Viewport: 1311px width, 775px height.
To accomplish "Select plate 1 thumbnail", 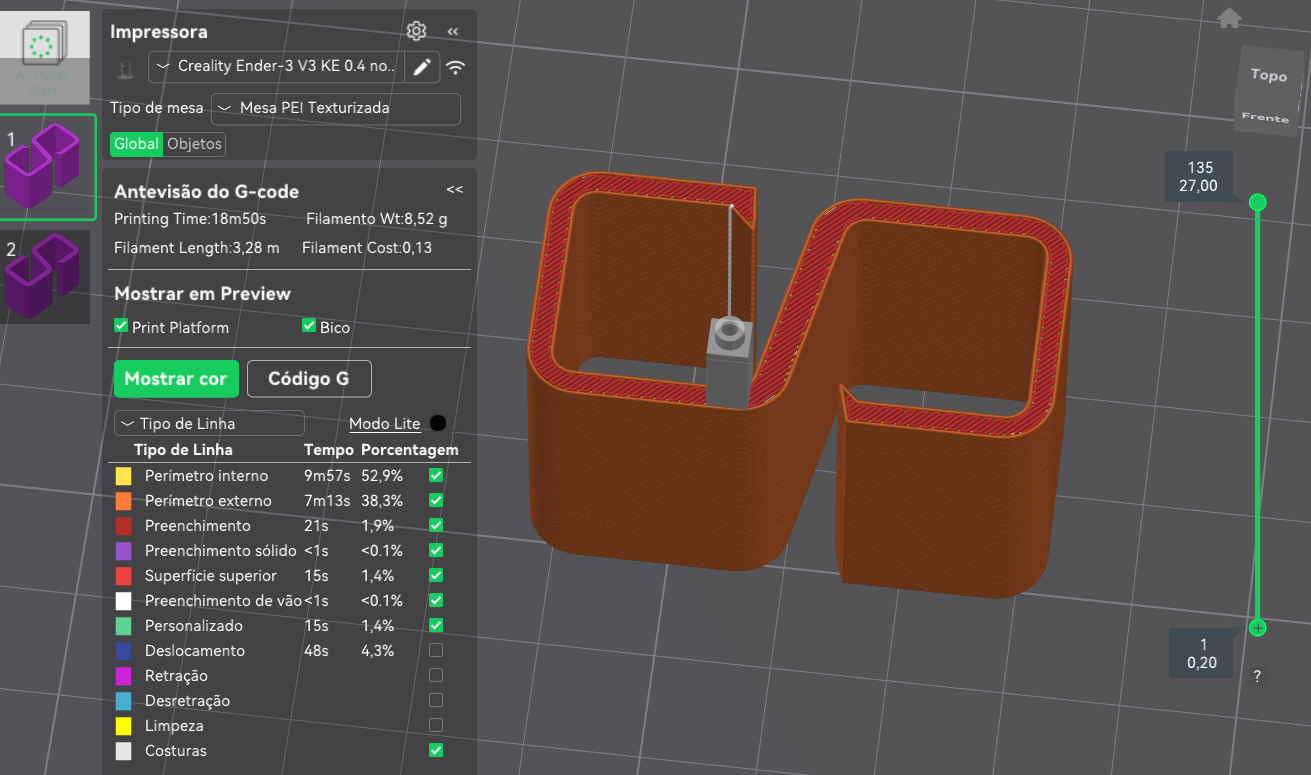I will [47, 167].
